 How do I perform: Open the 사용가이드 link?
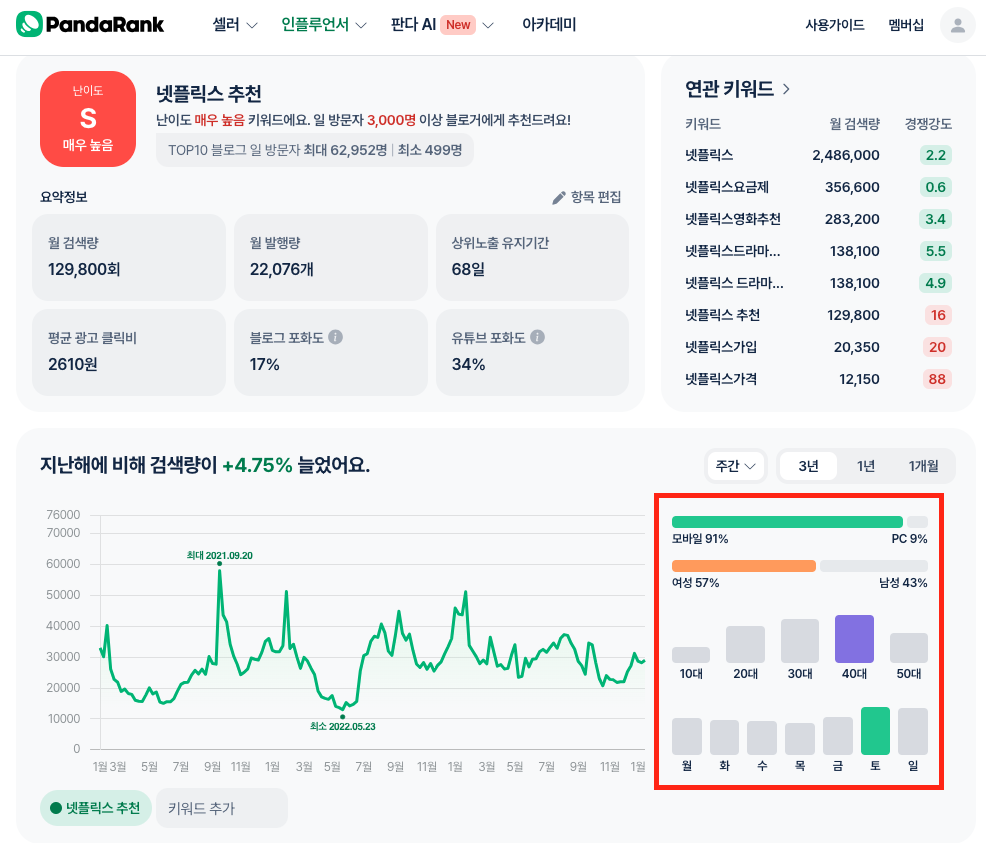(835, 24)
